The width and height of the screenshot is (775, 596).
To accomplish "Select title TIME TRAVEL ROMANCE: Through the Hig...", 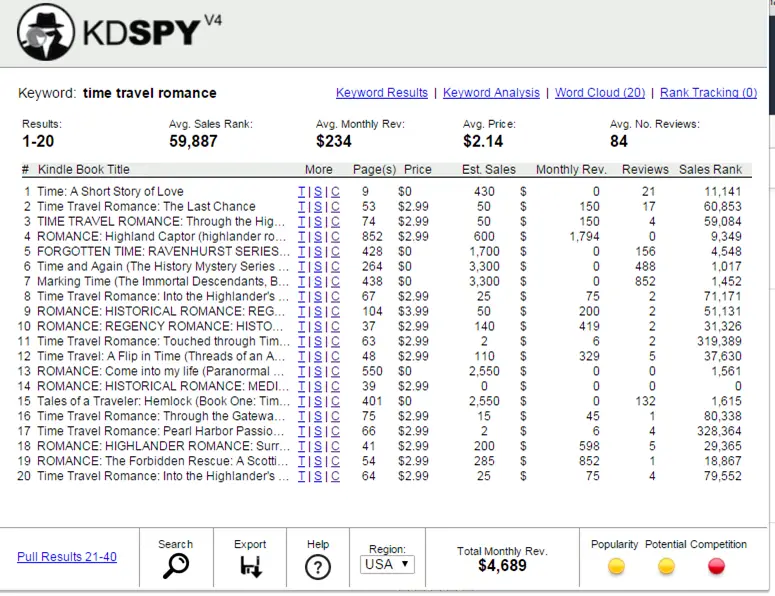I will tap(161, 221).
